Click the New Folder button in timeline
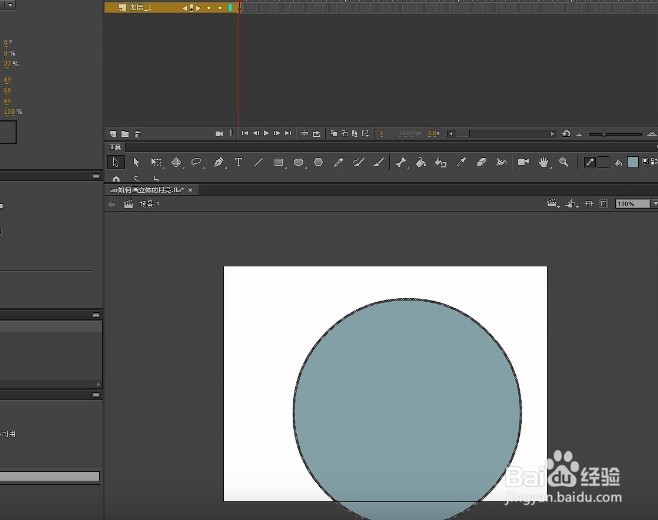Screen dimensions: 658x520 tap(125, 134)
